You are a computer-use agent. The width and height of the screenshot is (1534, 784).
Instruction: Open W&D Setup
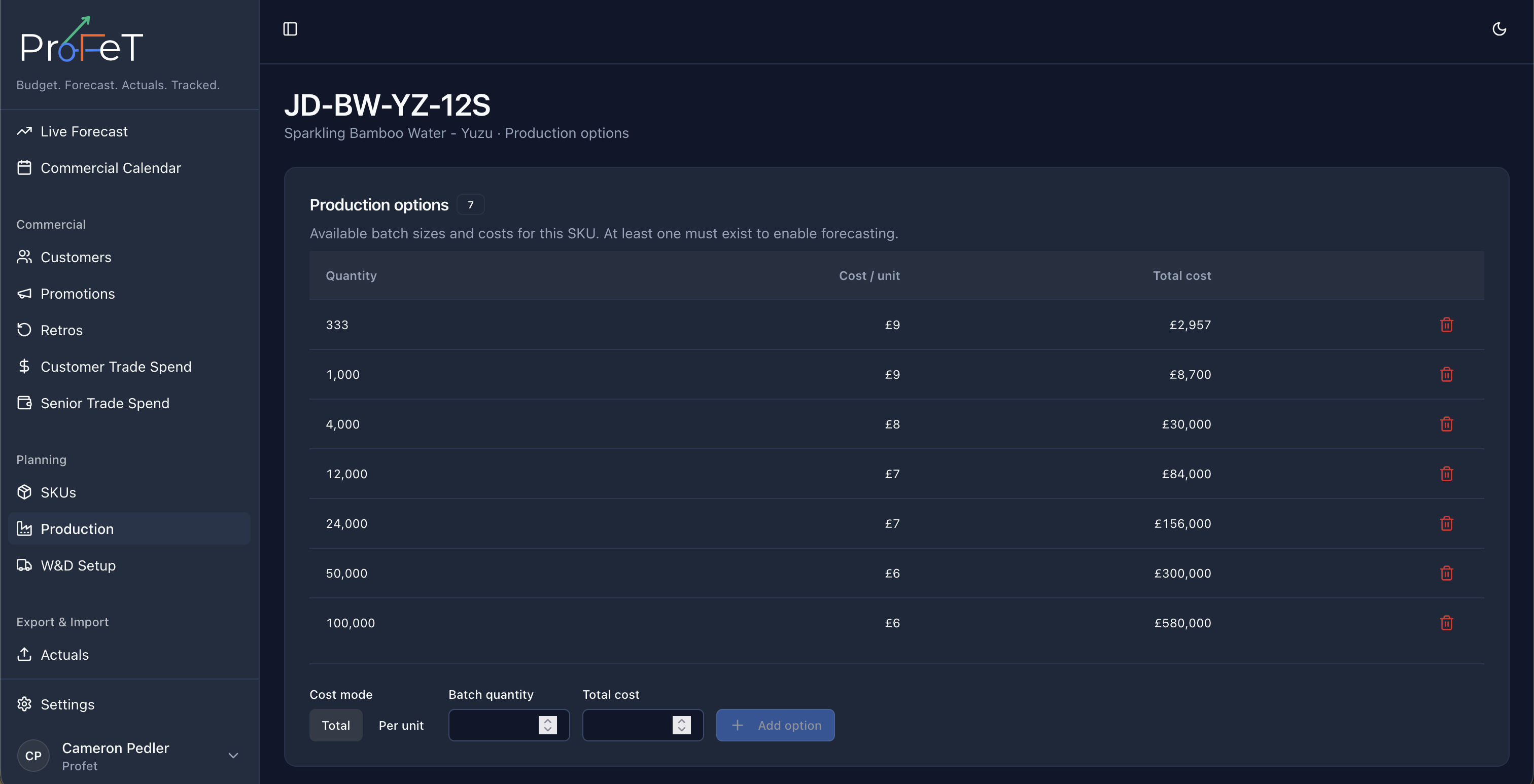(129, 565)
